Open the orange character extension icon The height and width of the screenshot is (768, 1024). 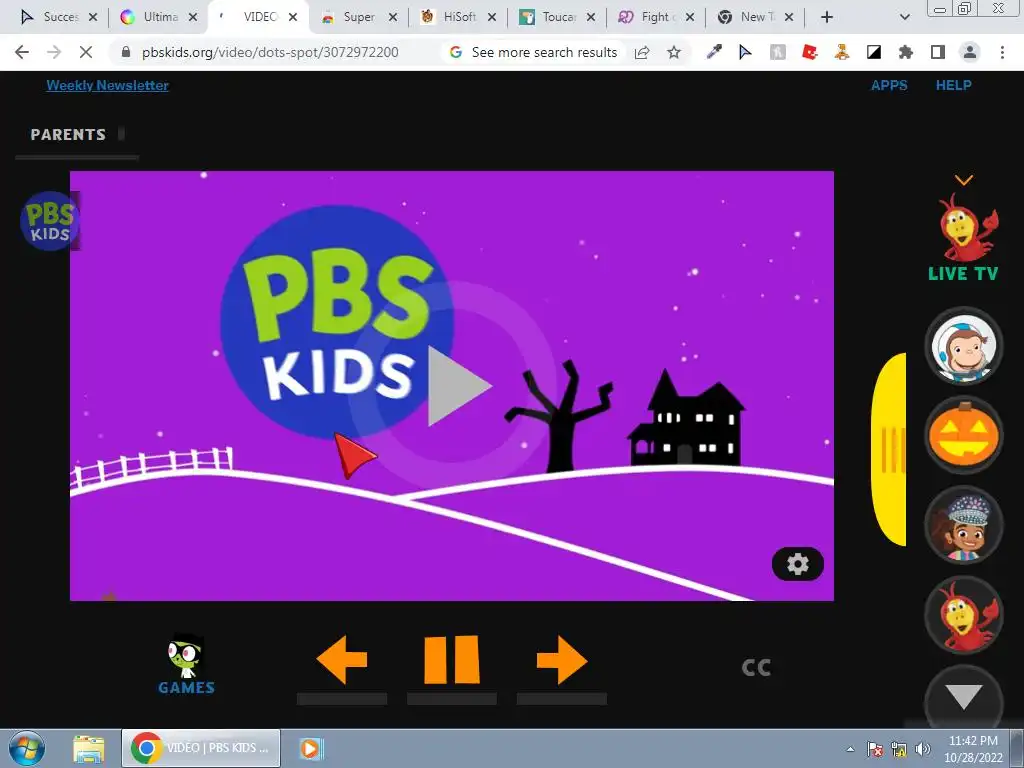[841, 52]
